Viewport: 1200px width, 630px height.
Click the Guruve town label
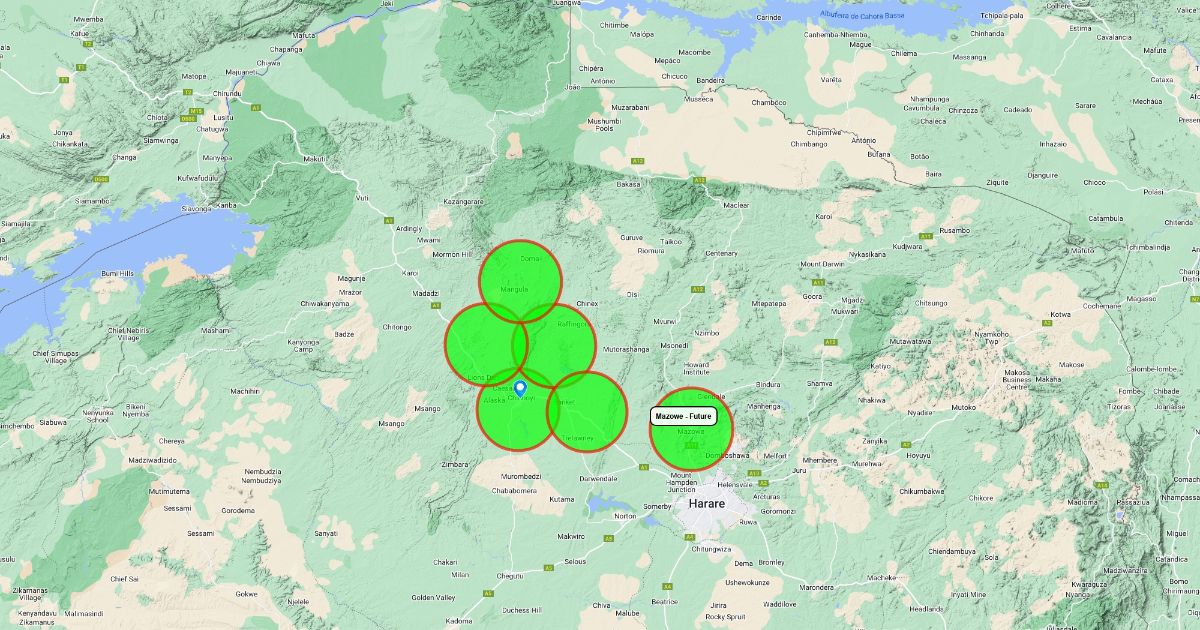coord(631,237)
